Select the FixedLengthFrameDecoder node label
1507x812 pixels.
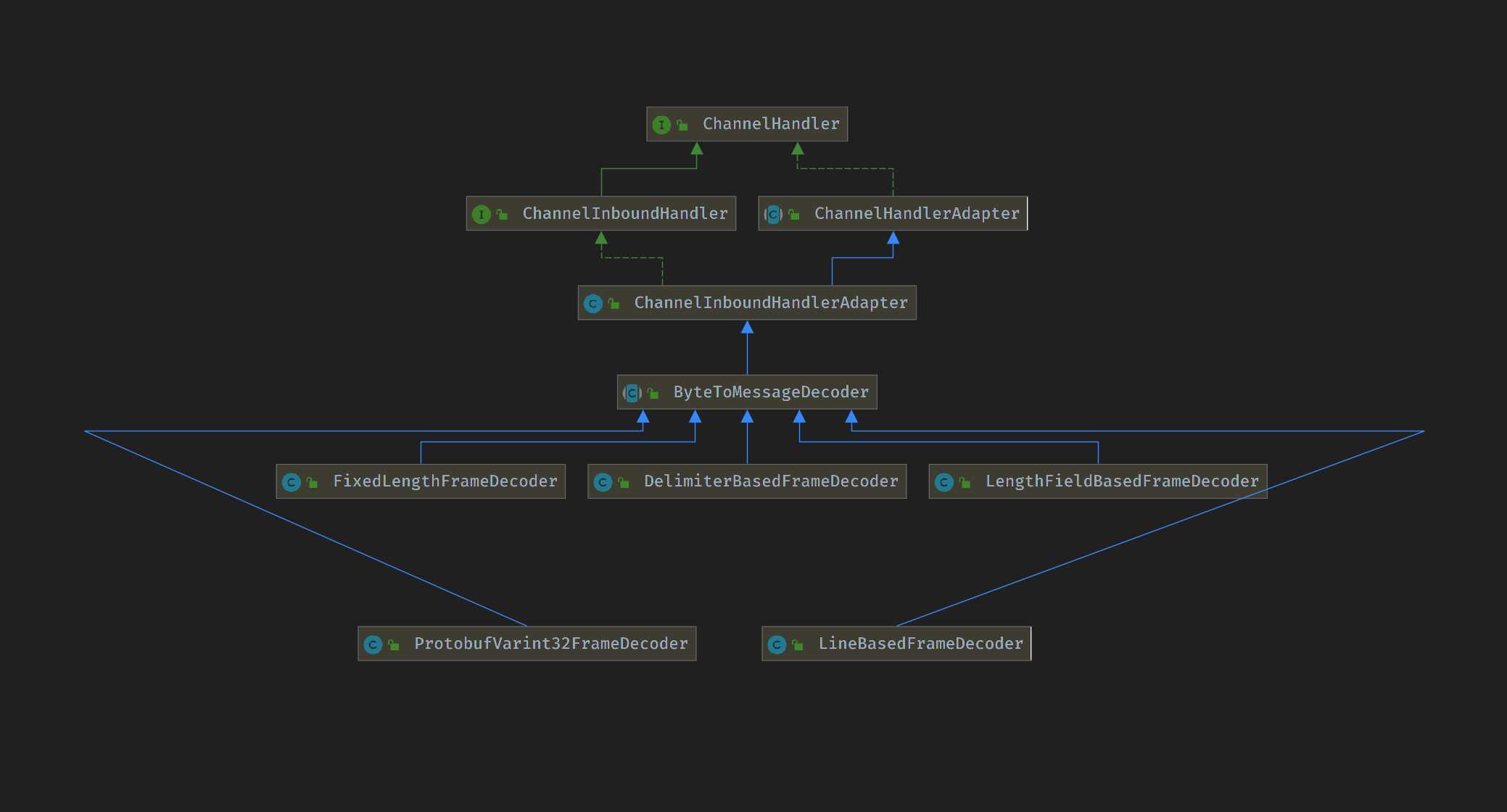(445, 481)
